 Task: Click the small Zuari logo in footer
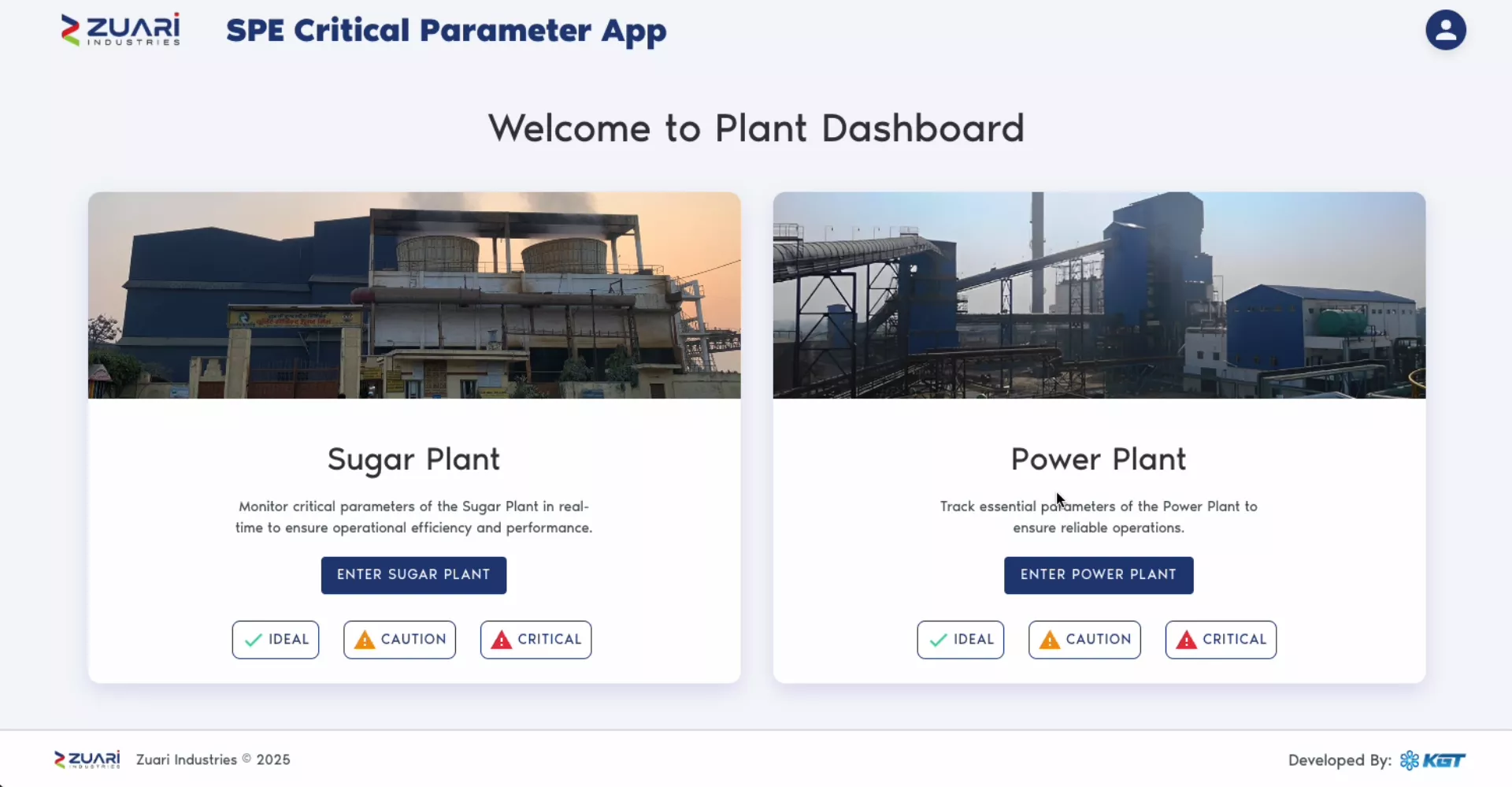[87, 759]
